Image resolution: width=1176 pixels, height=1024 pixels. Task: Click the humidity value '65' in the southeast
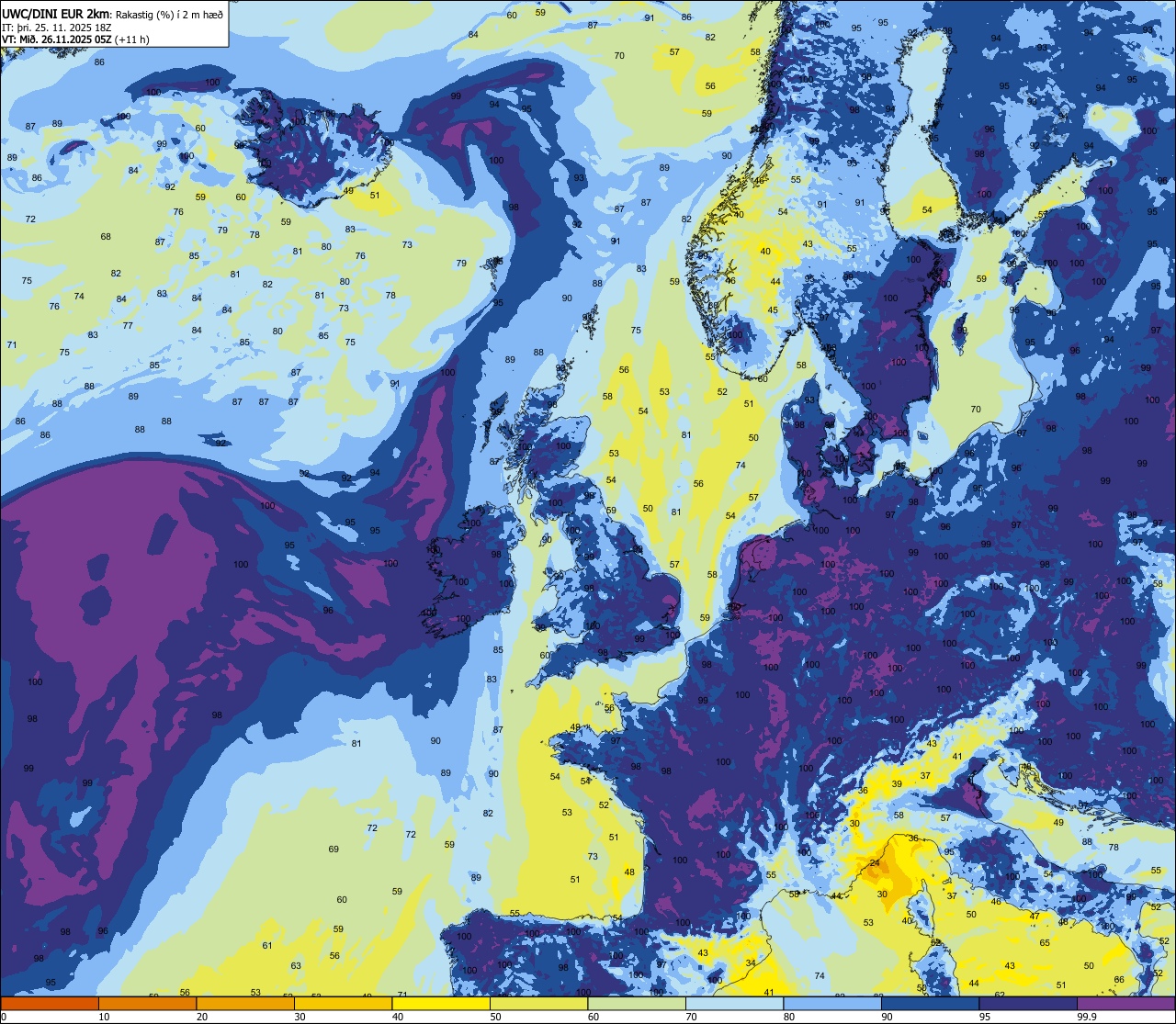tap(1045, 943)
